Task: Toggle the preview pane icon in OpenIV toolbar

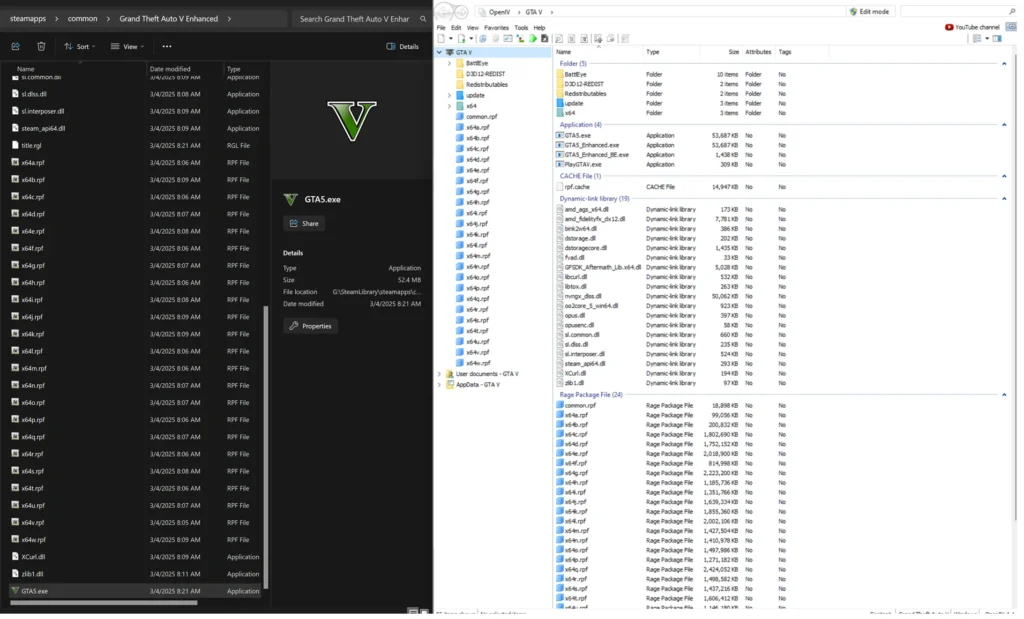Action: pos(997,39)
